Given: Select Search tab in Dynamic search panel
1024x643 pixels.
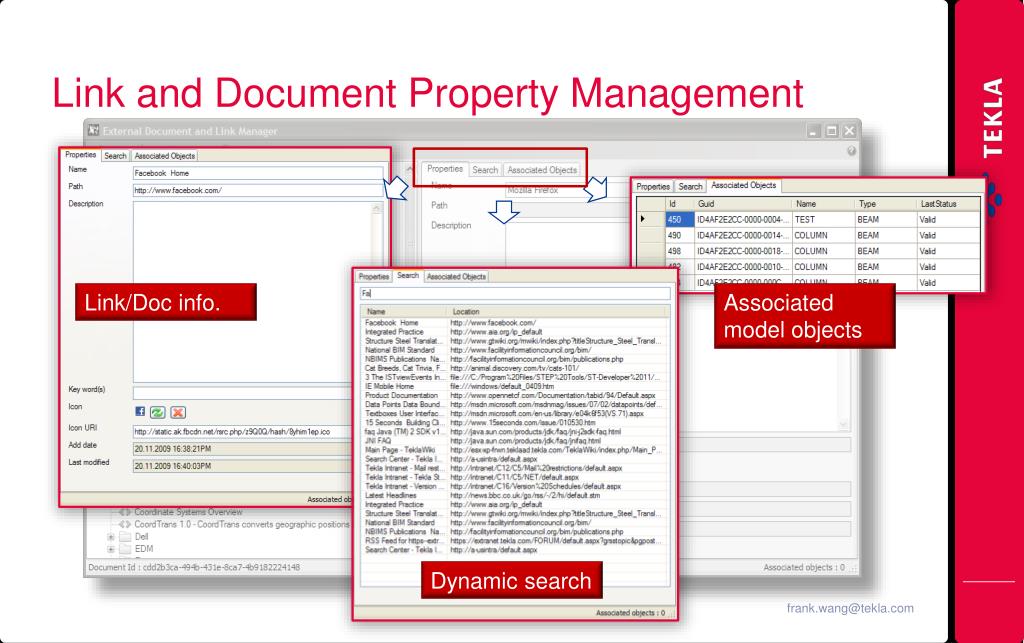Looking at the screenshot, I should (x=408, y=275).
